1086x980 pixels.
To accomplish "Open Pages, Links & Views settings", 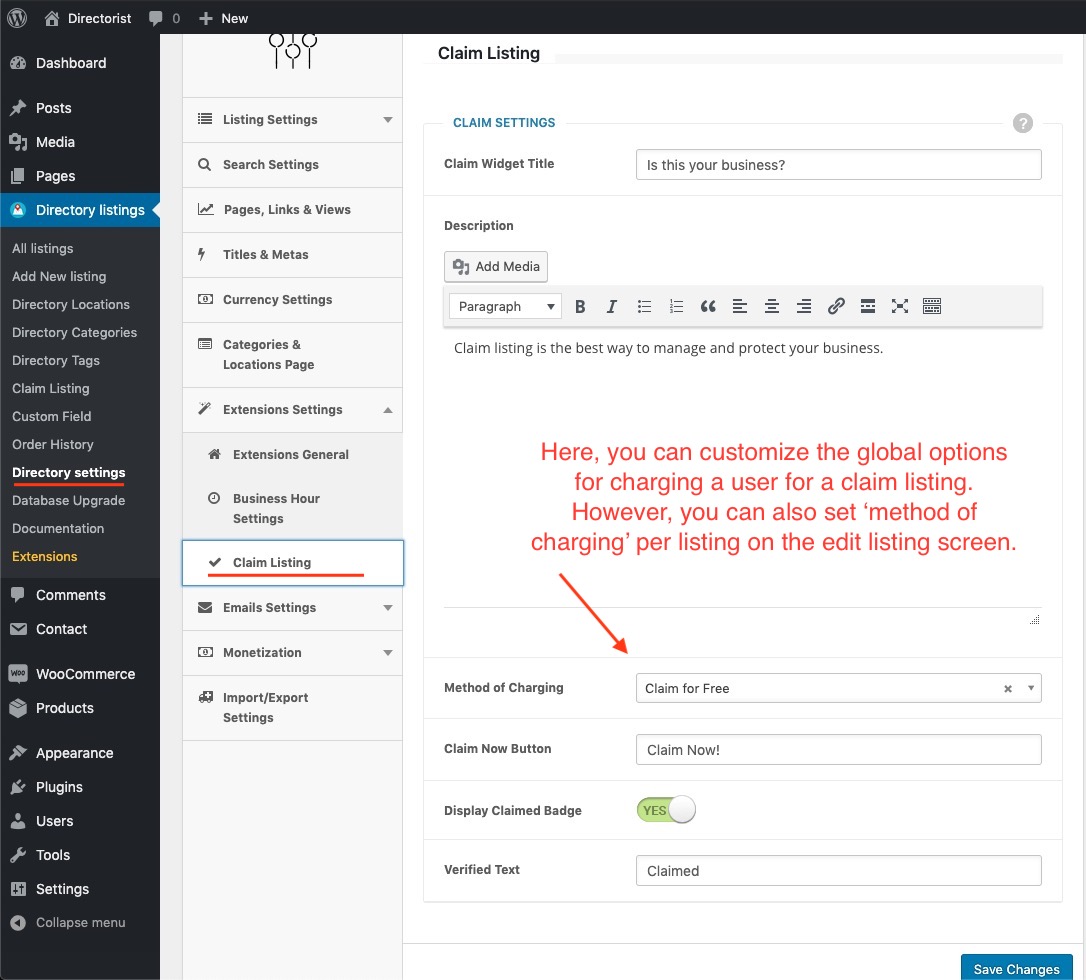I will tap(292, 210).
